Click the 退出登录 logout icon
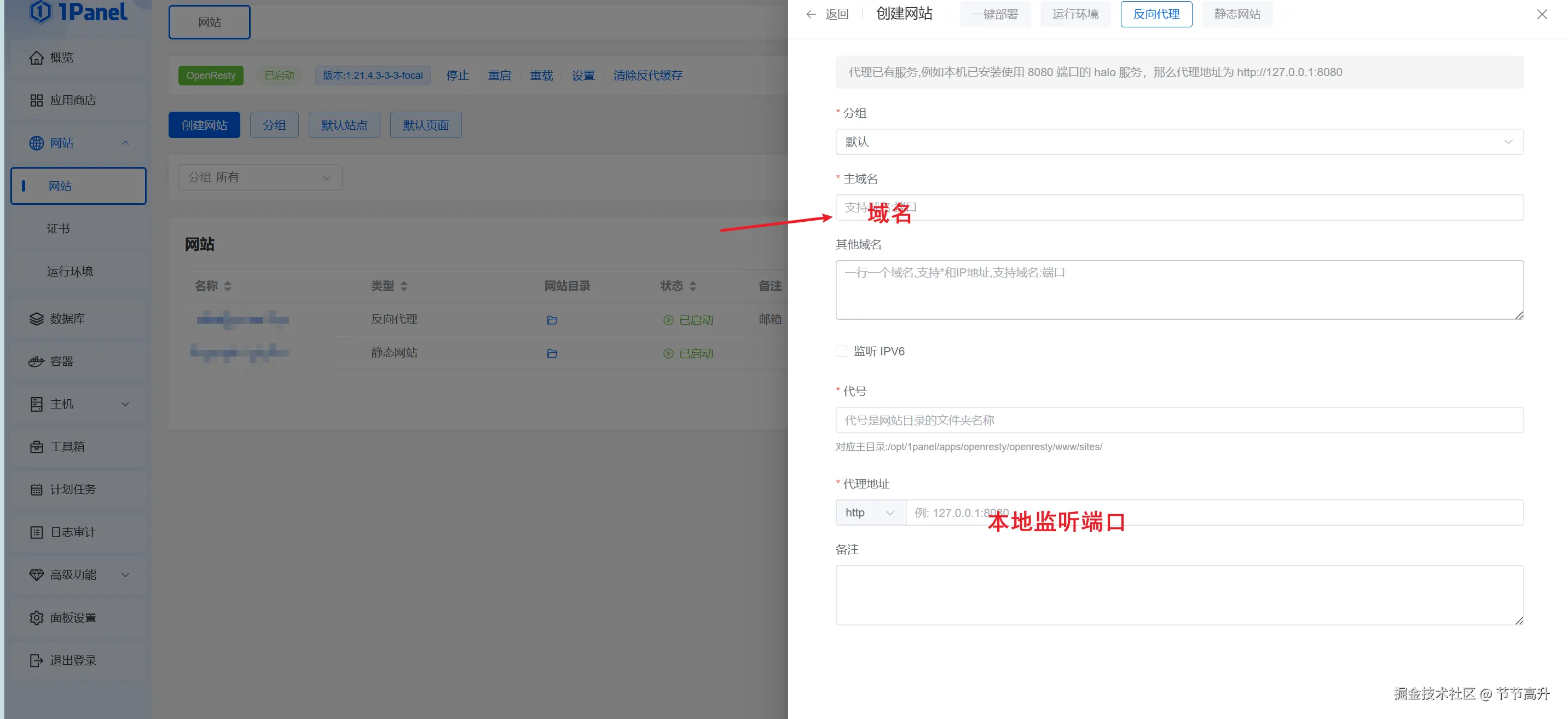The height and width of the screenshot is (719, 1568). tap(37, 660)
